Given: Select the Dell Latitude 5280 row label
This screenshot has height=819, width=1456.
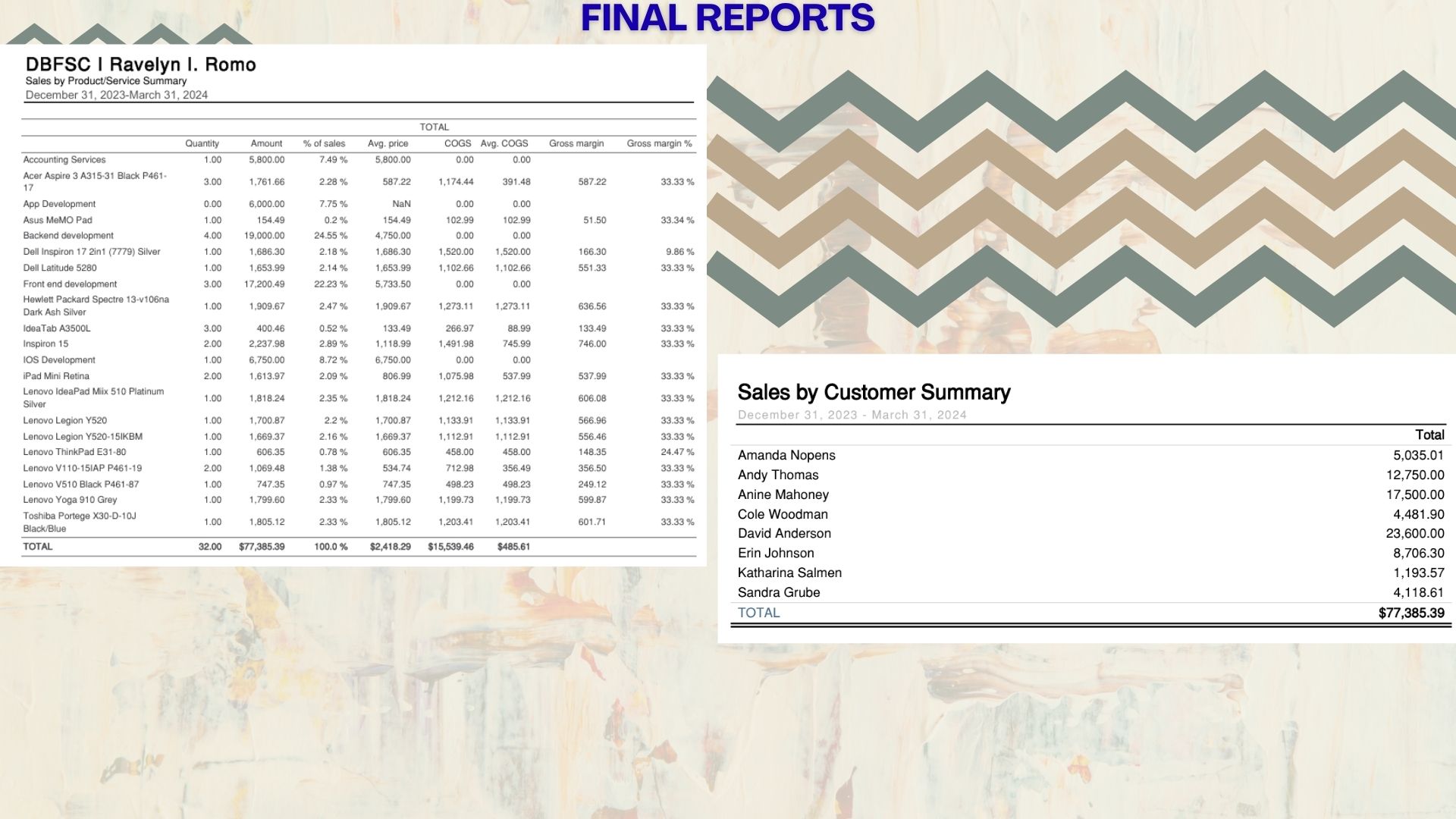Looking at the screenshot, I should [x=60, y=268].
